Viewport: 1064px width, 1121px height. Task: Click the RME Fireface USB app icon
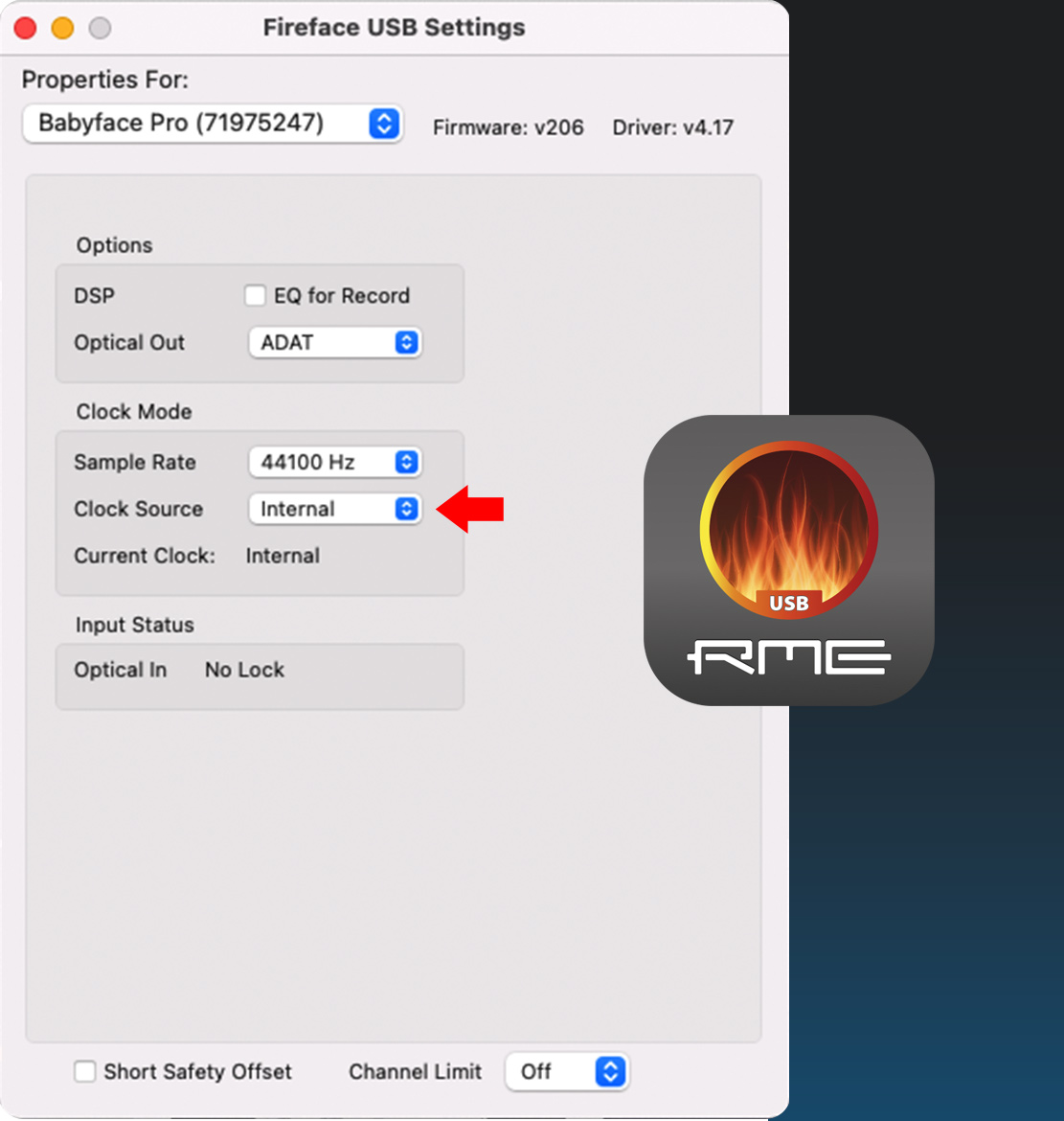click(789, 560)
